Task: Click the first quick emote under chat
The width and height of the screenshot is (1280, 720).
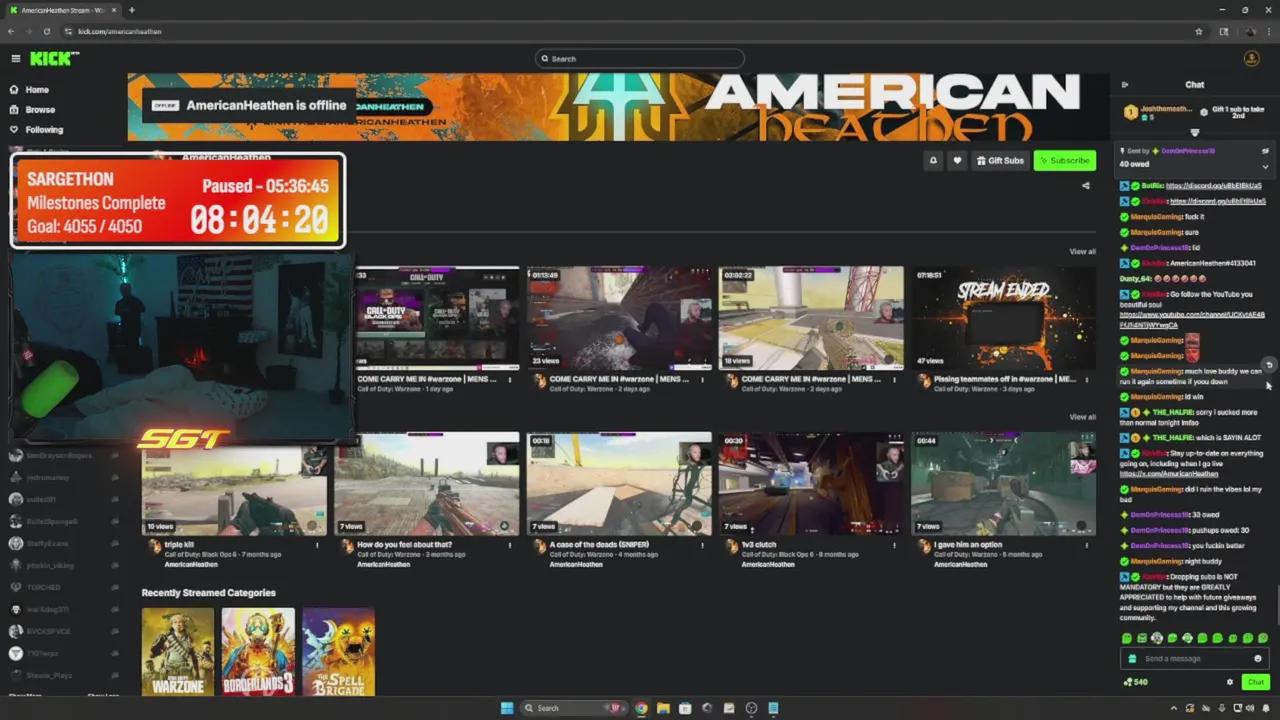Action: click(1127, 639)
